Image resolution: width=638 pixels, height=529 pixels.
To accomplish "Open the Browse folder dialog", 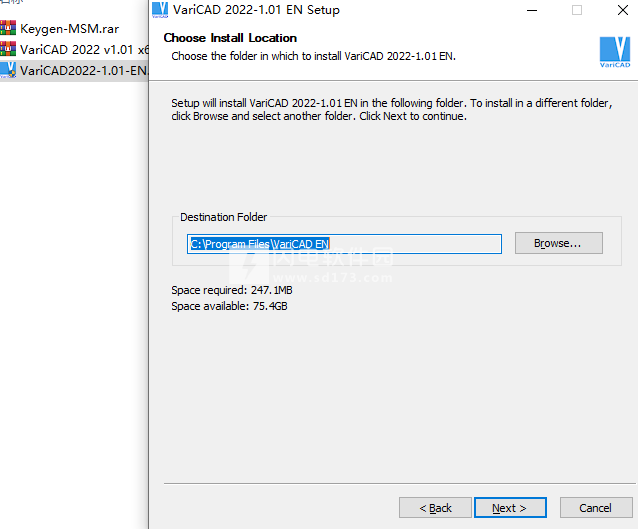I will coord(559,243).
